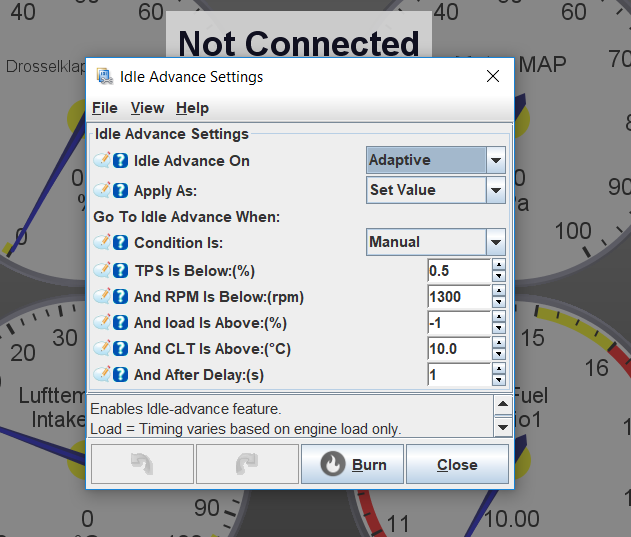Open help for Condition Is setting

[x=120, y=242]
